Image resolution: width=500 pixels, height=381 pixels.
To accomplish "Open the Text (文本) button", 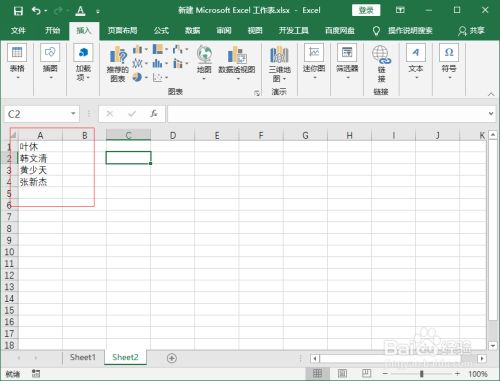I will click(x=416, y=62).
